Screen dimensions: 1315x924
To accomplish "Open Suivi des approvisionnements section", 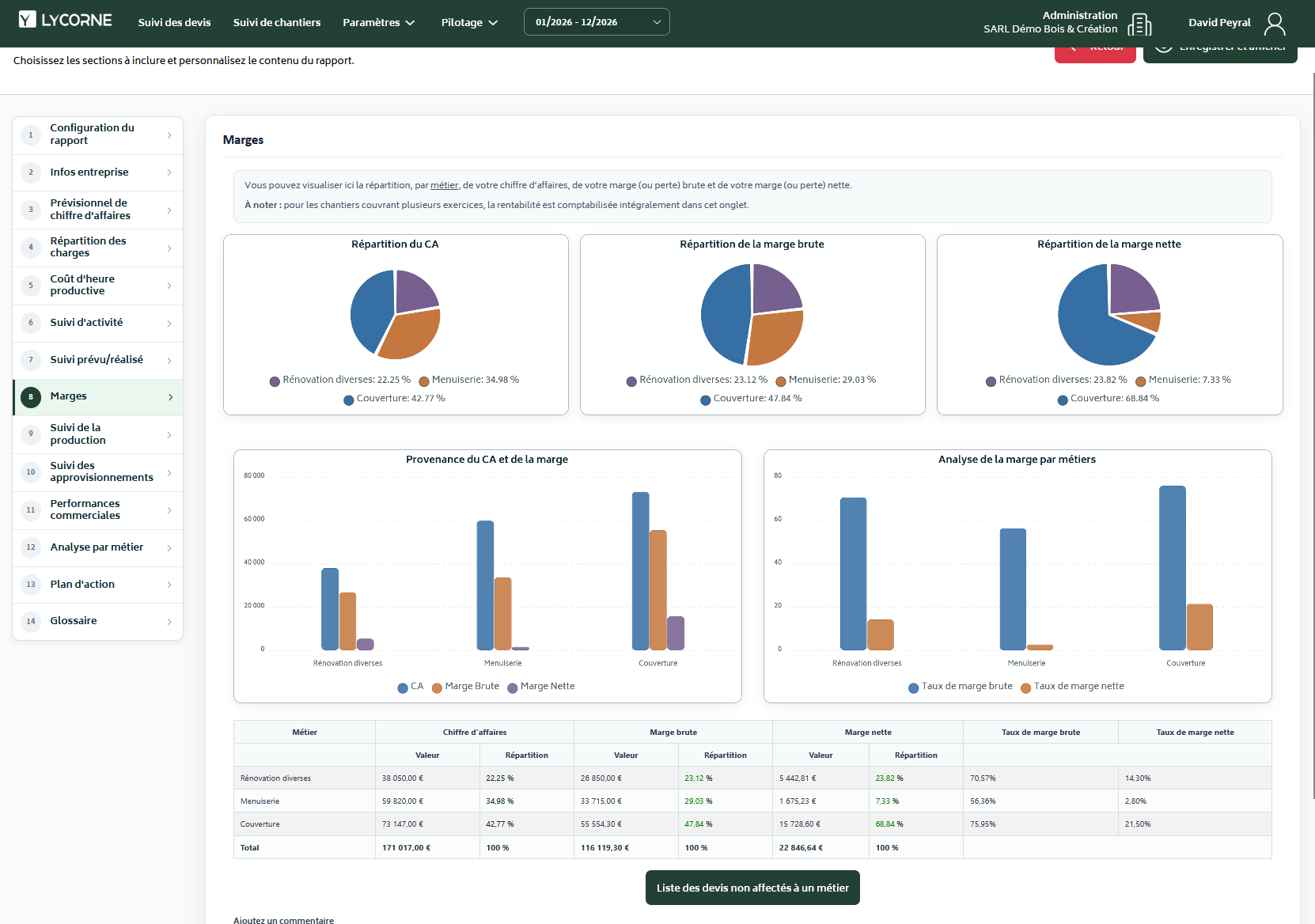I will (97, 472).
